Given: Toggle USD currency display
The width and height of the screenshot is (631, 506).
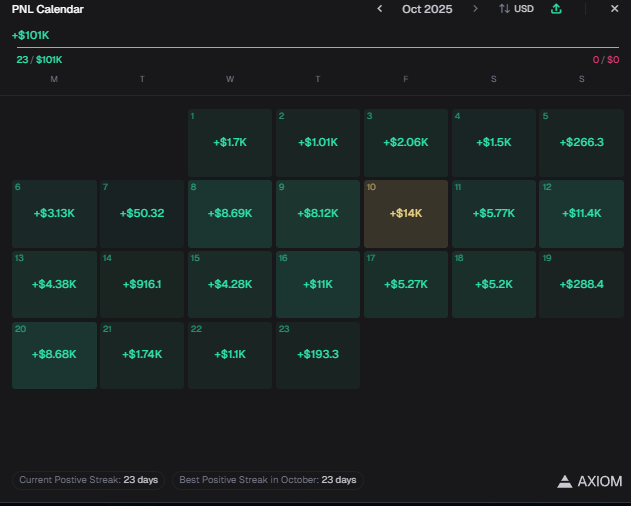Looking at the screenshot, I should point(516,9).
